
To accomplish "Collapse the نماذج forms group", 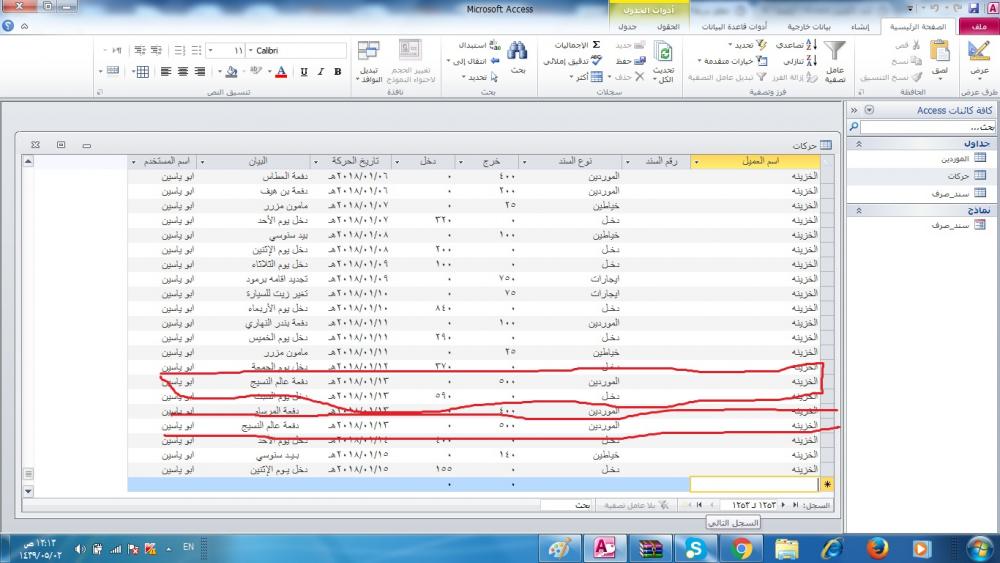I will pyautogui.click(x=858, y=210).
